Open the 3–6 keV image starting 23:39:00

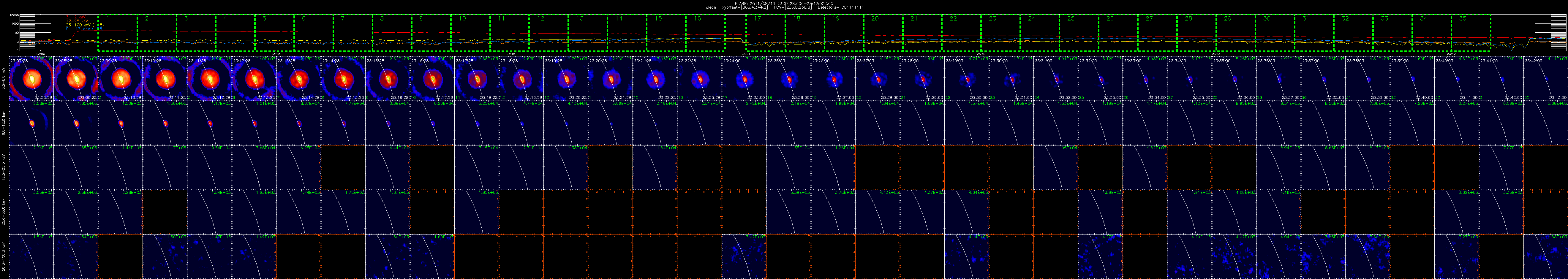(x=1411, y=78)
